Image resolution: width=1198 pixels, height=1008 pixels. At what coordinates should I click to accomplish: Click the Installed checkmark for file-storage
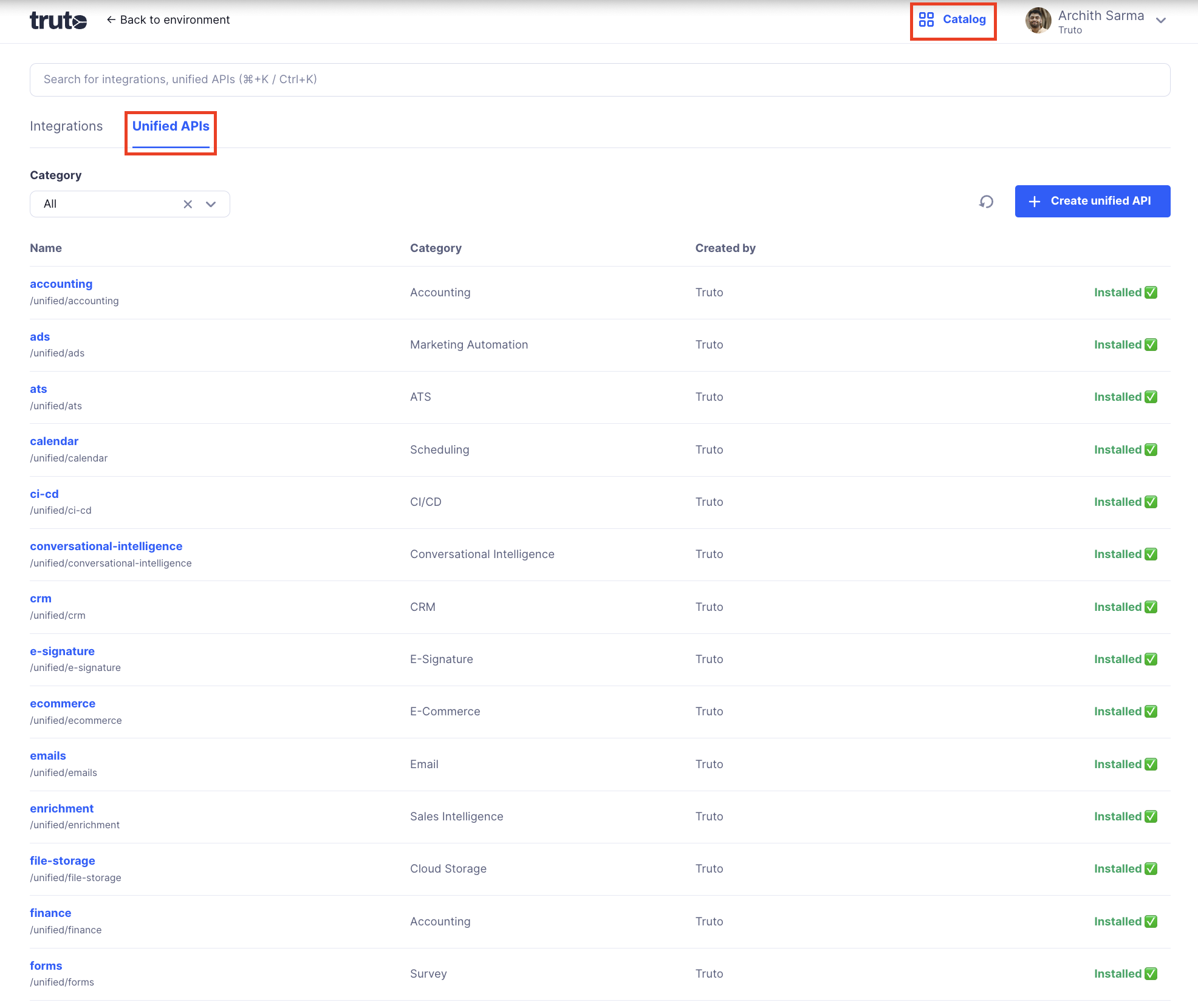pyautogui.click(x=1151, y=869)
